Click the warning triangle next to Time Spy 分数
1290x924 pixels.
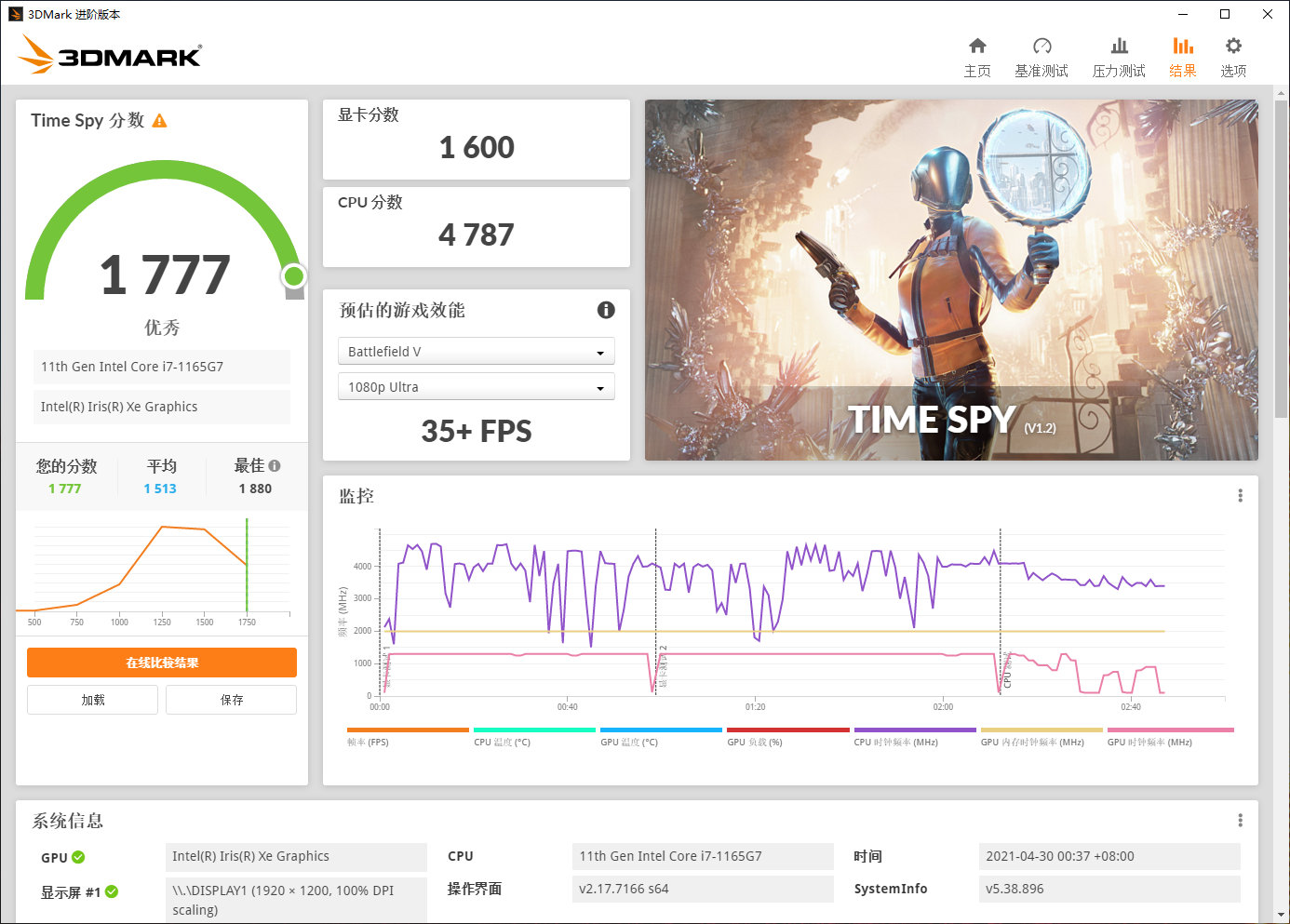[159, 120]
